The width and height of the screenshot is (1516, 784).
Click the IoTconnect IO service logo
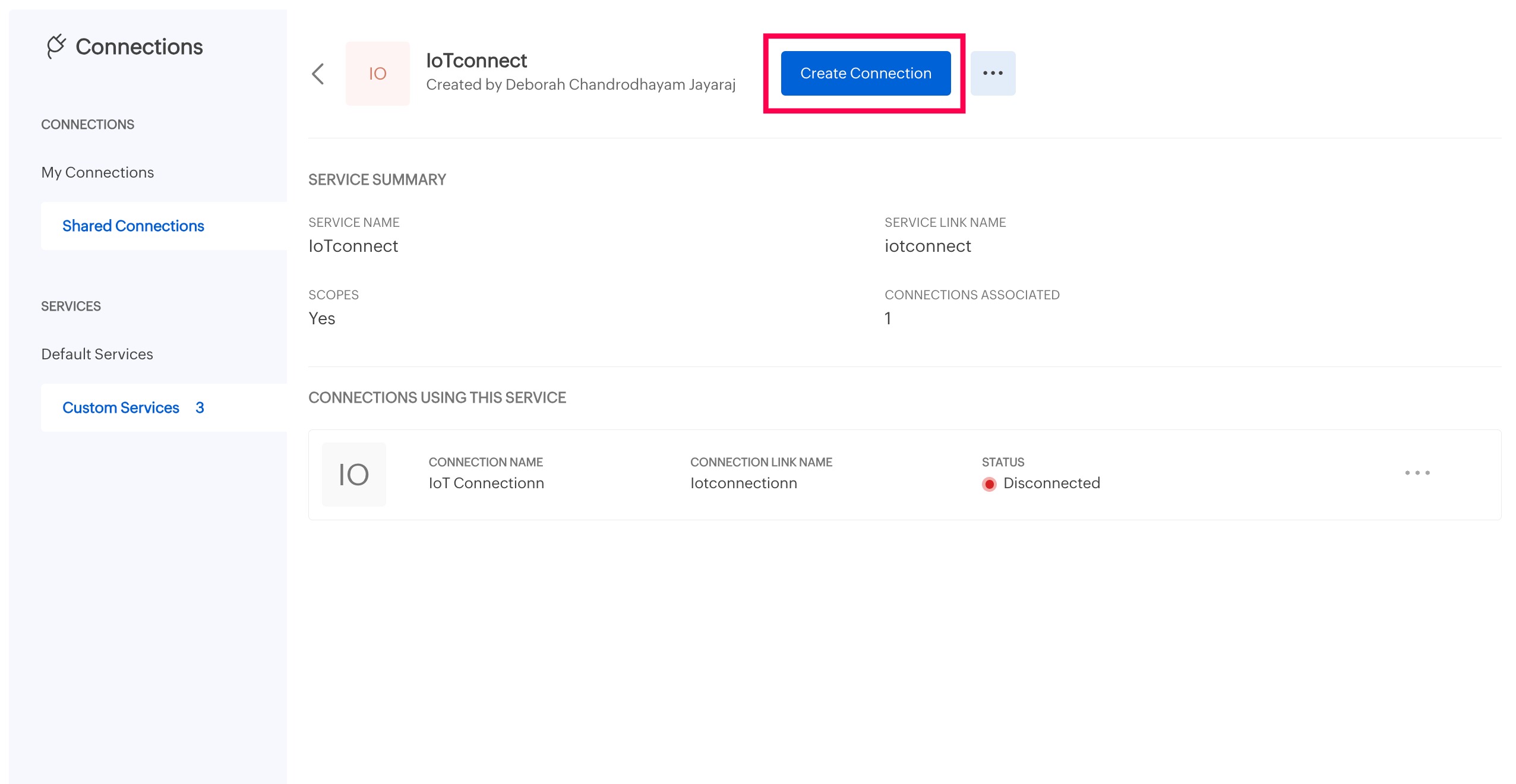click(377, 74)
